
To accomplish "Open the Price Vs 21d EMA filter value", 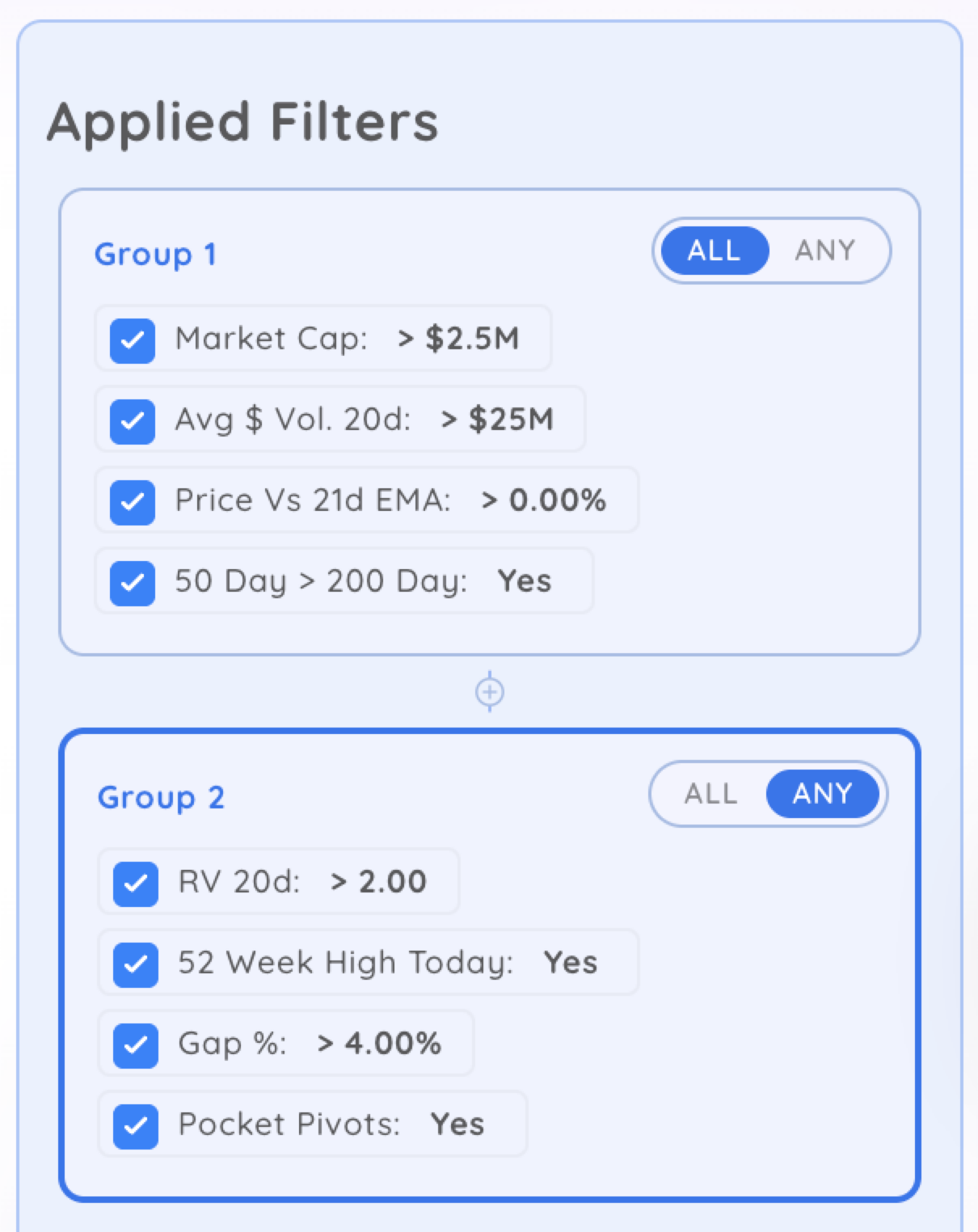I will pyautogui.click(x=543, y=500).
